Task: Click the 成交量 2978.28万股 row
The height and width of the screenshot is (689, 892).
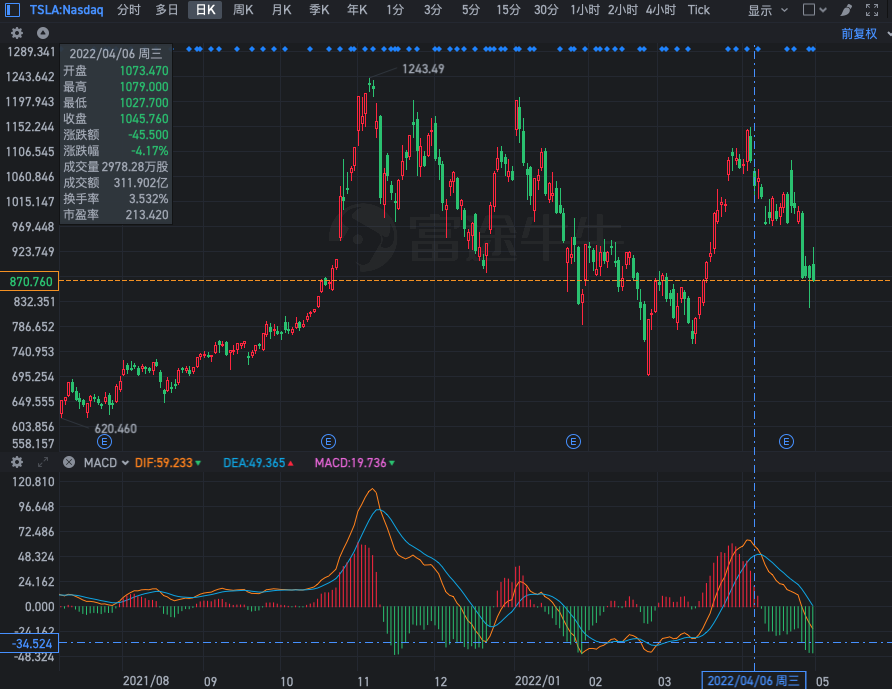Action: 115,167
